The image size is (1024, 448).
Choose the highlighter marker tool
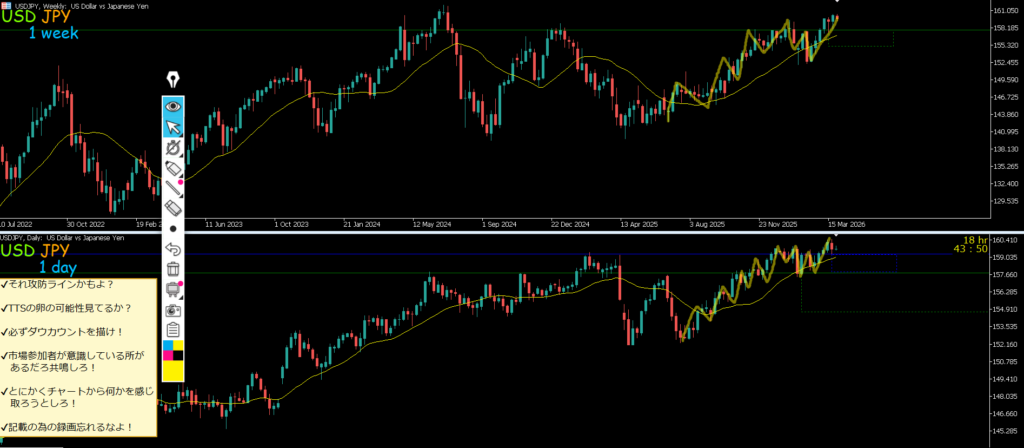click(173, 168)
